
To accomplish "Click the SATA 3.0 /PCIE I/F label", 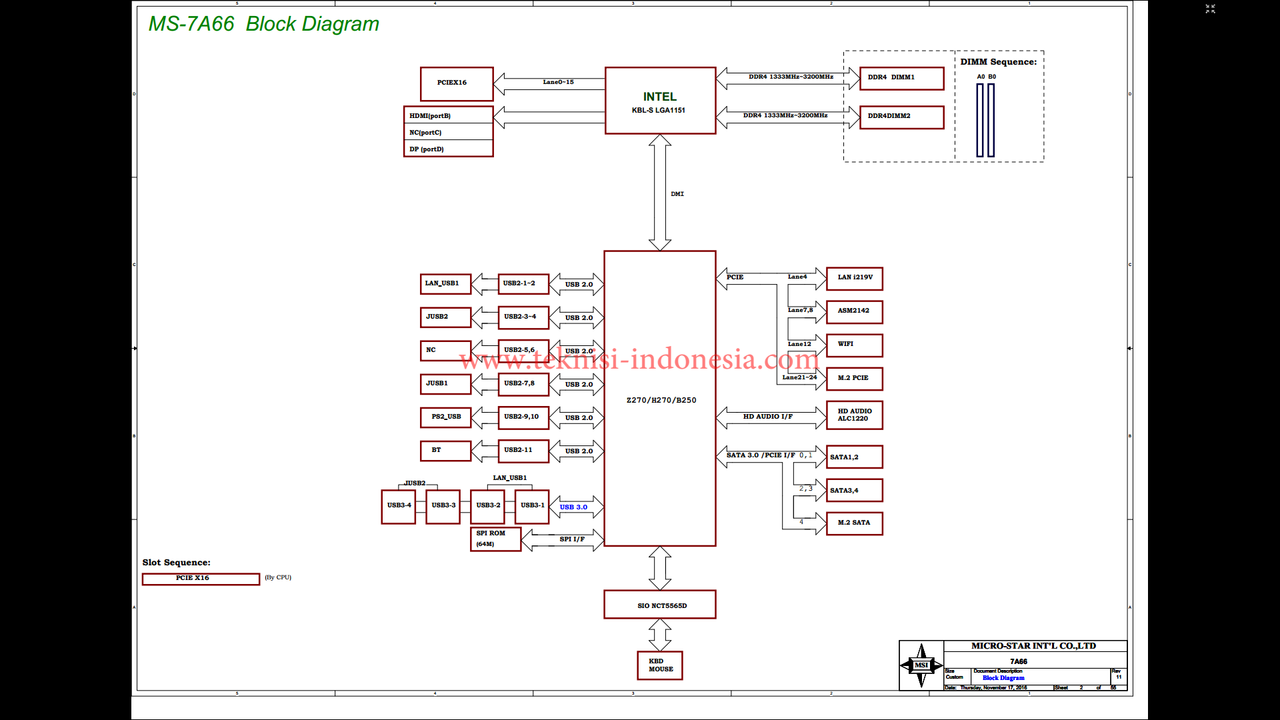I will click(761, 455).
